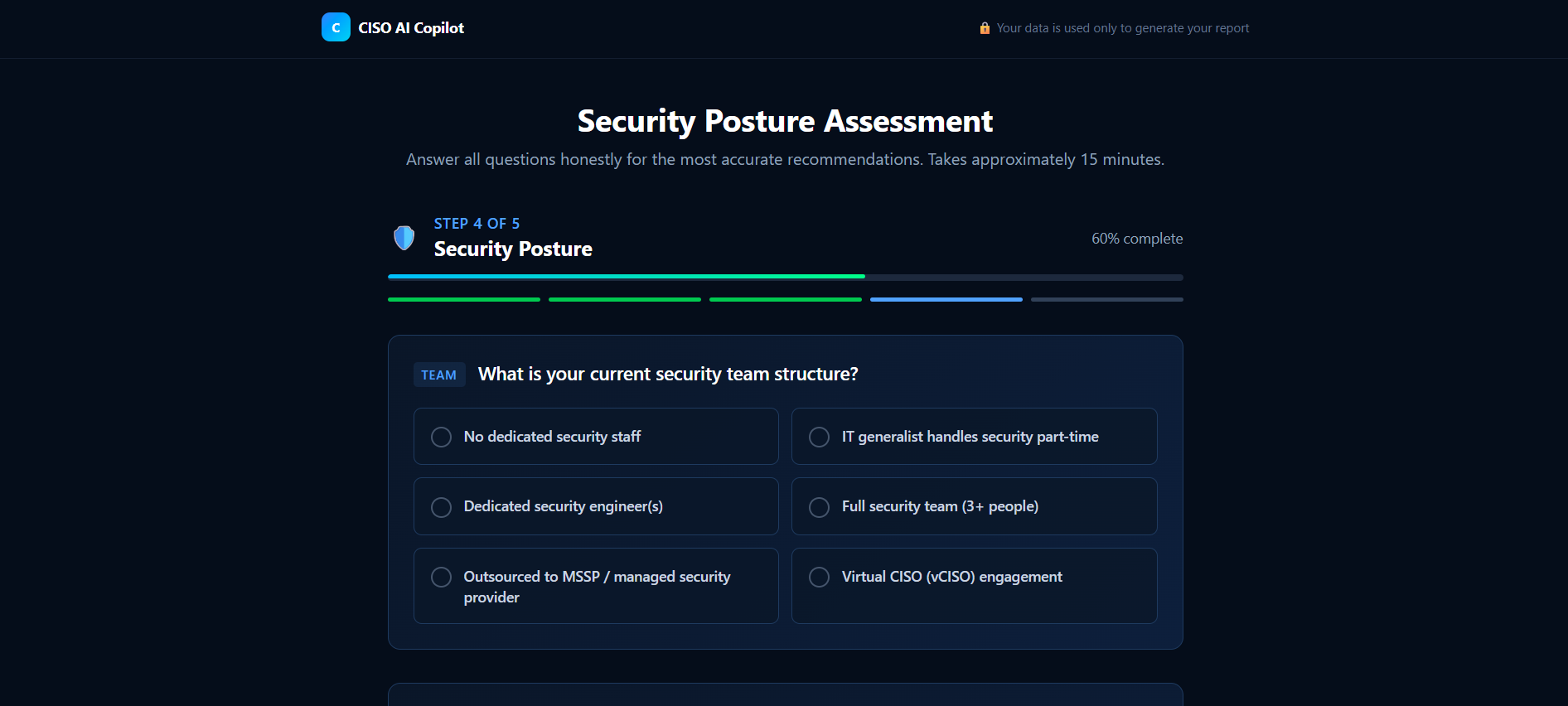The height and width of the screenshot is (706, 1568).
Task: Click the second green step segment
Action: [624, 299]
